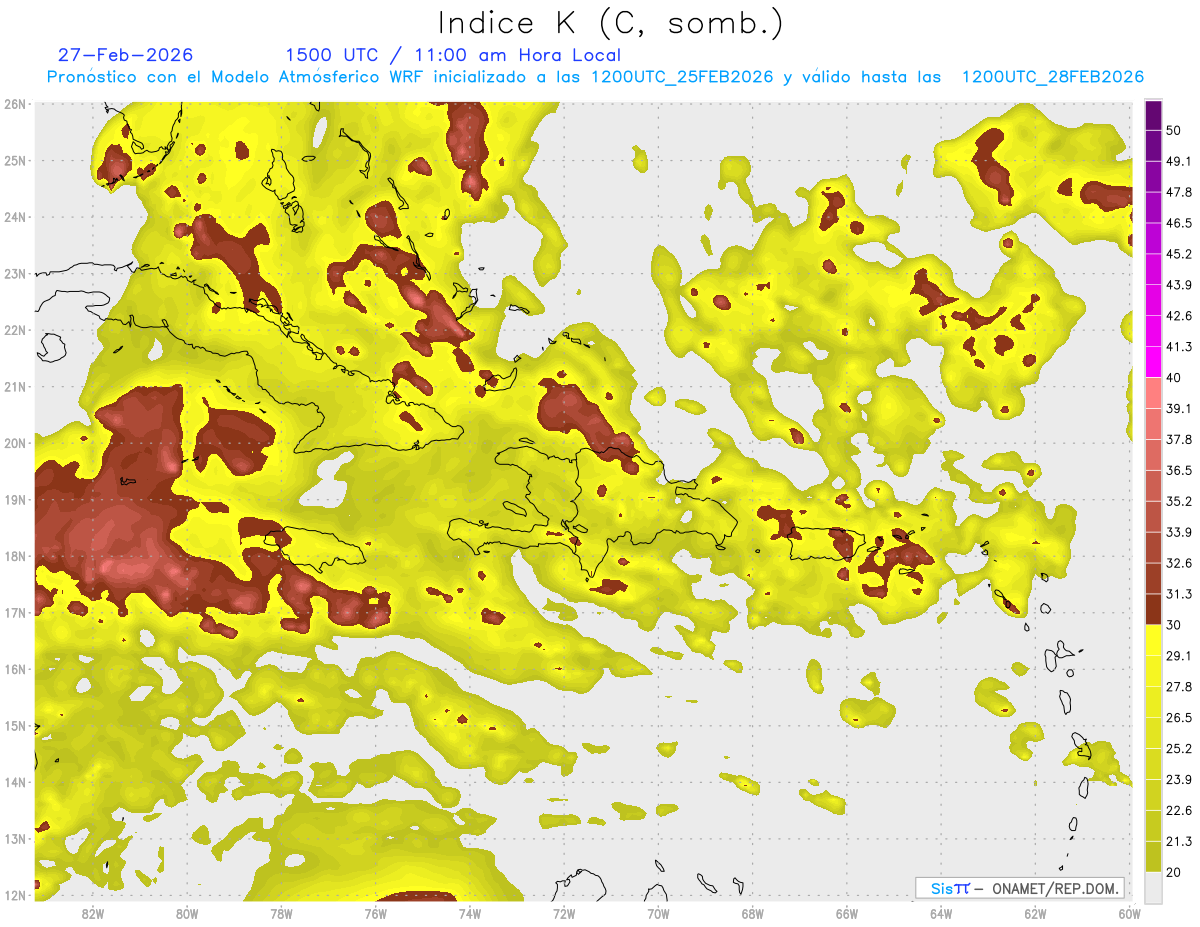Click the color bar value "29.1"
The height and width of the screenshot is (927, 1200).
tap(1179, 656)
